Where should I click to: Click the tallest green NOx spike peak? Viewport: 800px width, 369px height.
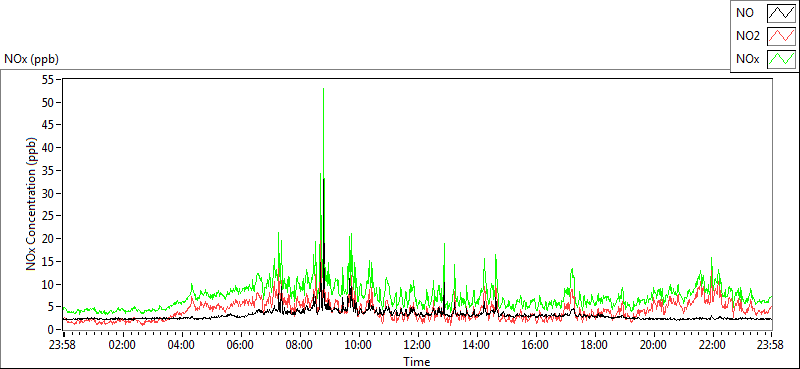coord(323,89)
